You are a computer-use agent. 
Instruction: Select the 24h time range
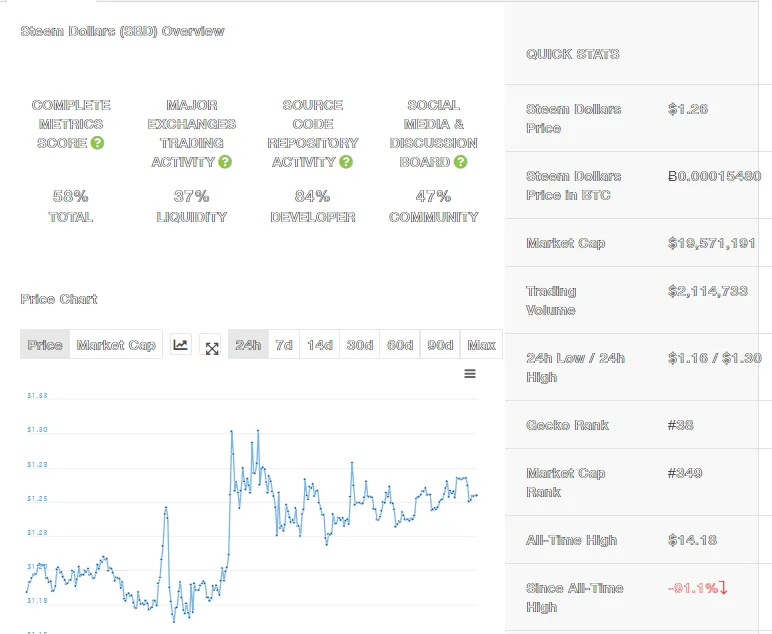pyautogui.click(x=248, y=345)
